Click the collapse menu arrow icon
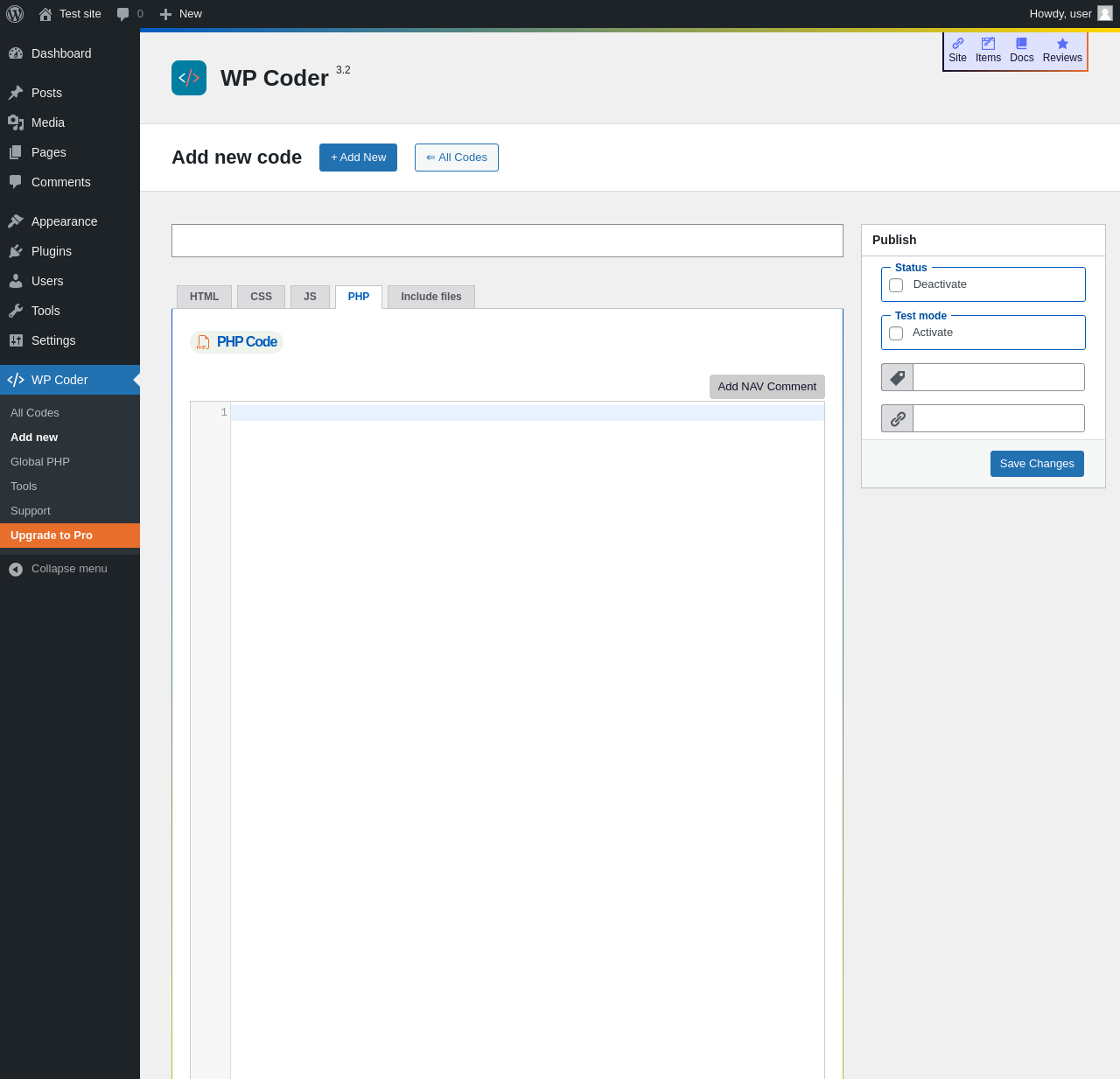 pos(16,569)
